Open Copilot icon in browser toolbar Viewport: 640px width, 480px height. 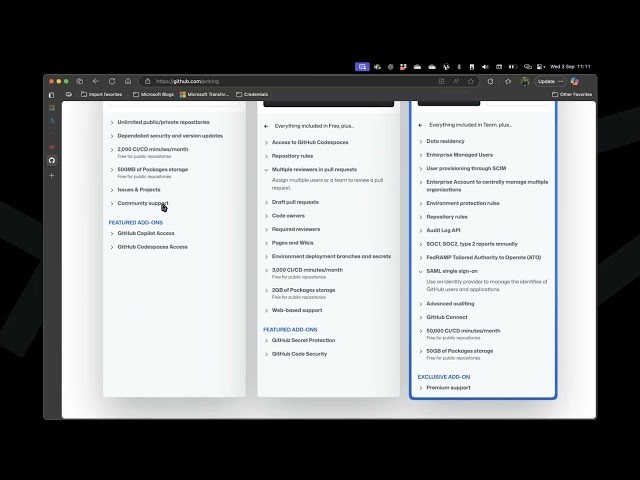(575, 81)
